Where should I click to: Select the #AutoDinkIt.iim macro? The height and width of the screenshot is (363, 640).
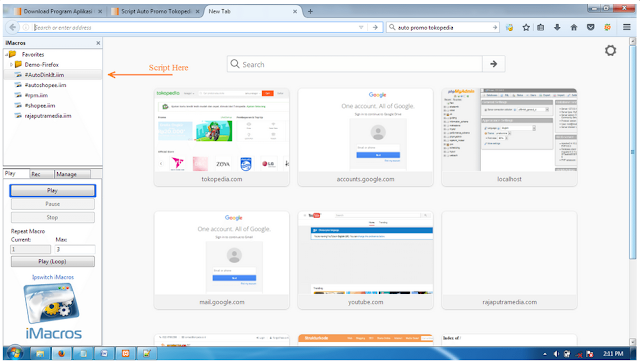point(44,75)
